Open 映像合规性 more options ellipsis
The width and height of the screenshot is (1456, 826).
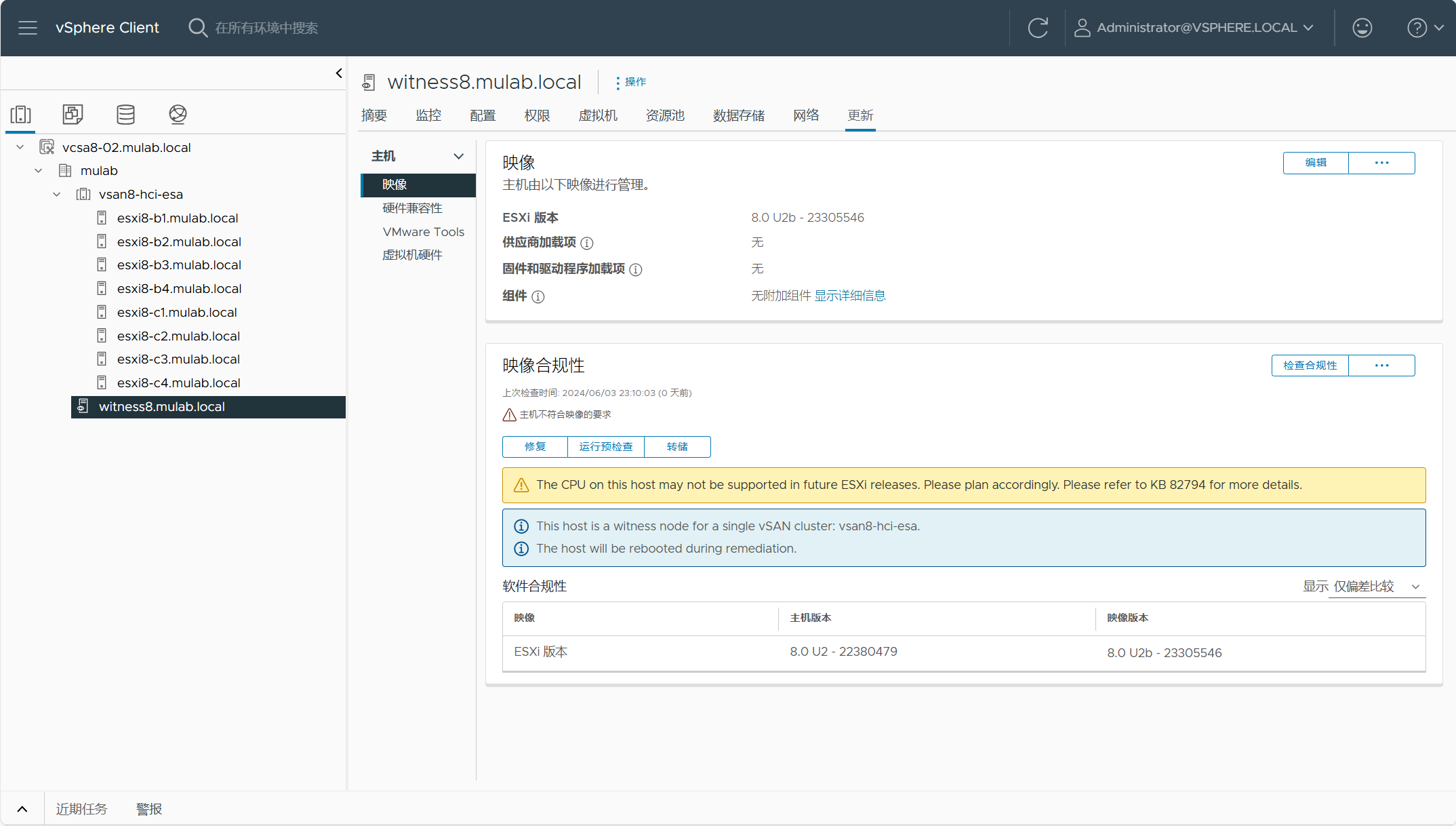pyautogui.click(x=1381, y=366)
